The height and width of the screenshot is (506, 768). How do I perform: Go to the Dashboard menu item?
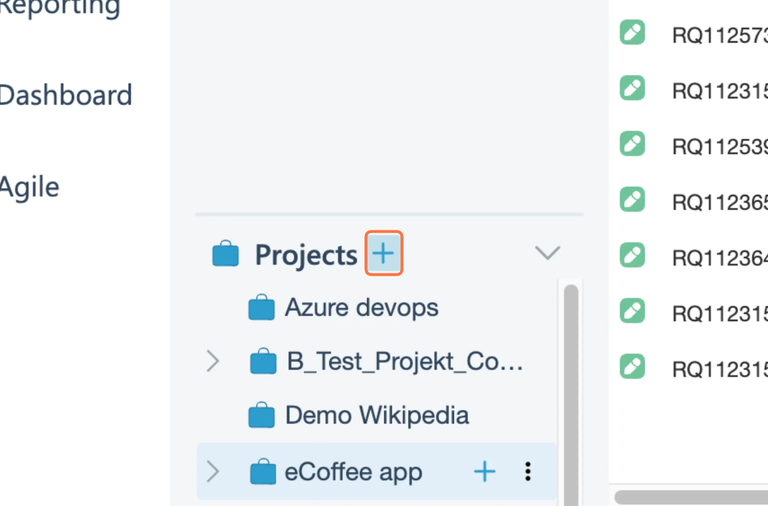(x=66, y=96)
